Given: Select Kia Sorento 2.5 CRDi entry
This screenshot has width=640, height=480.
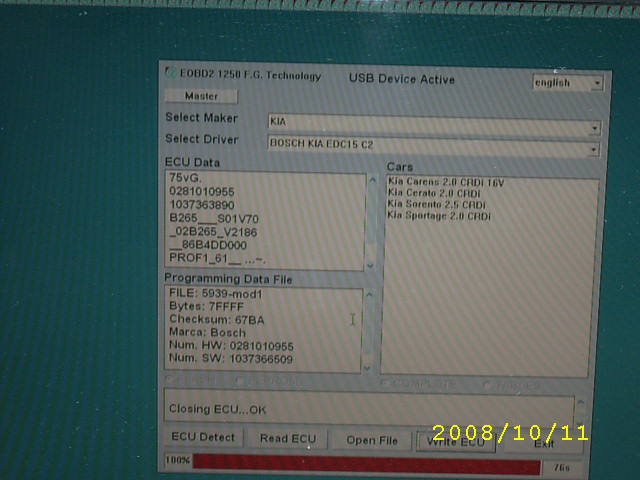Looking at the screenshot, I should pos(436,204).
